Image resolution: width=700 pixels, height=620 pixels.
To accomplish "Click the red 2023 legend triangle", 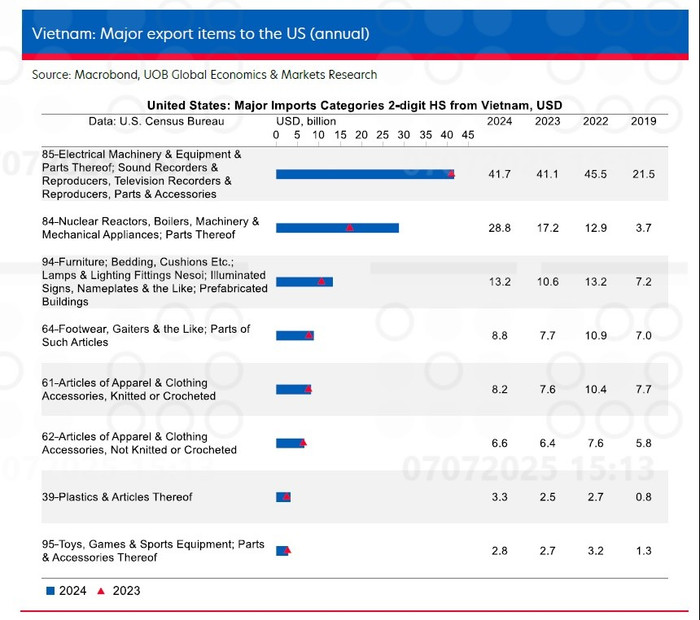I will [101, 591].
